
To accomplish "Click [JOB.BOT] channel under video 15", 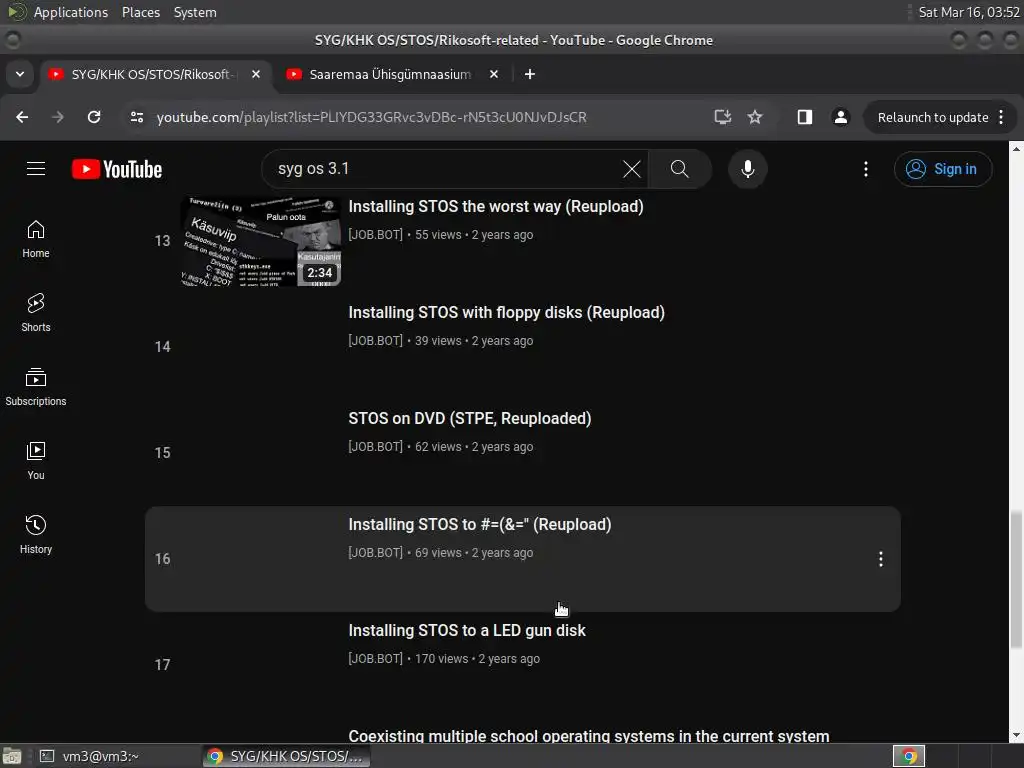I will click(376, 447).
